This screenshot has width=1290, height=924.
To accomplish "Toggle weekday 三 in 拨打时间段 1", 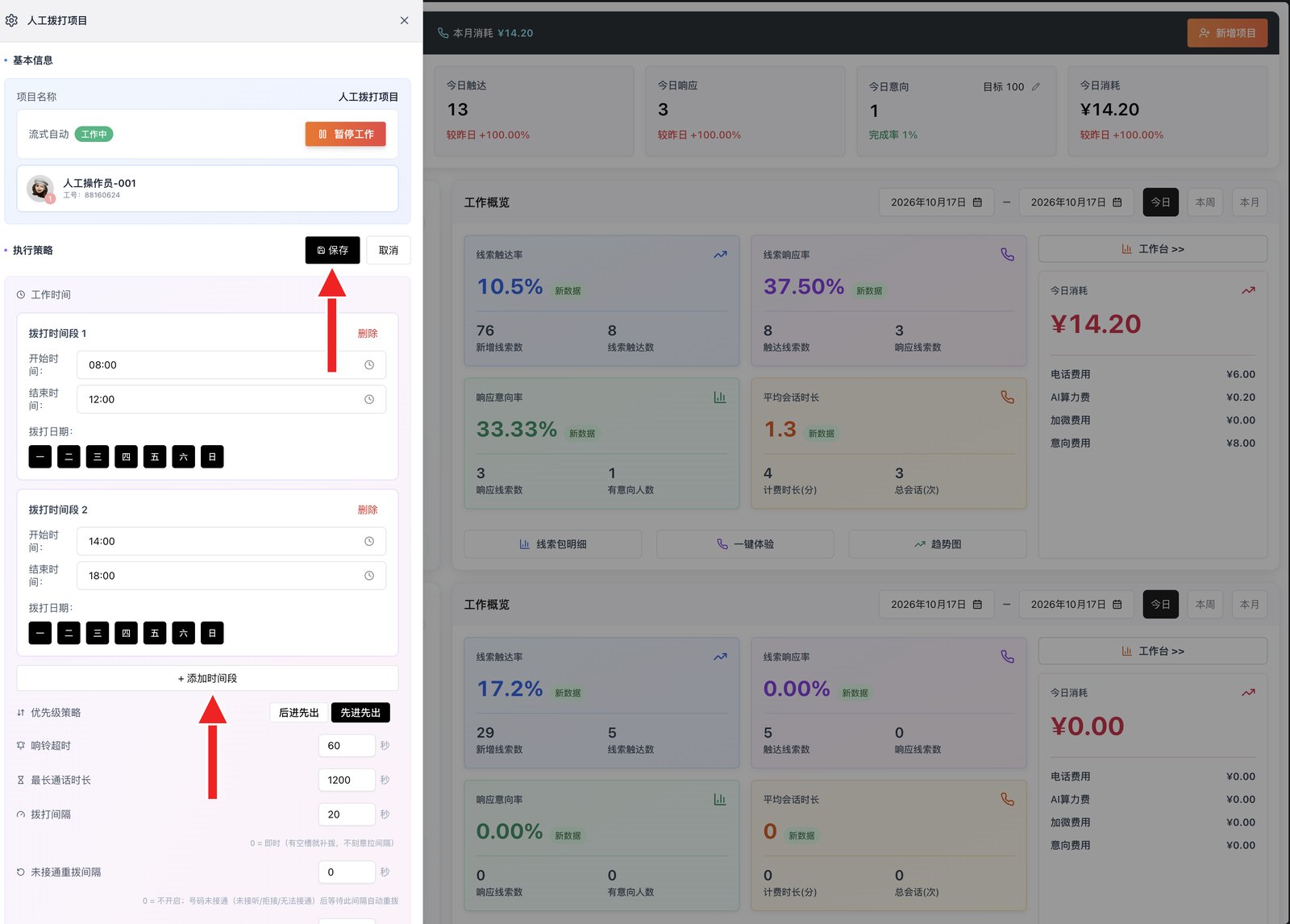I will tap(98, 456).
